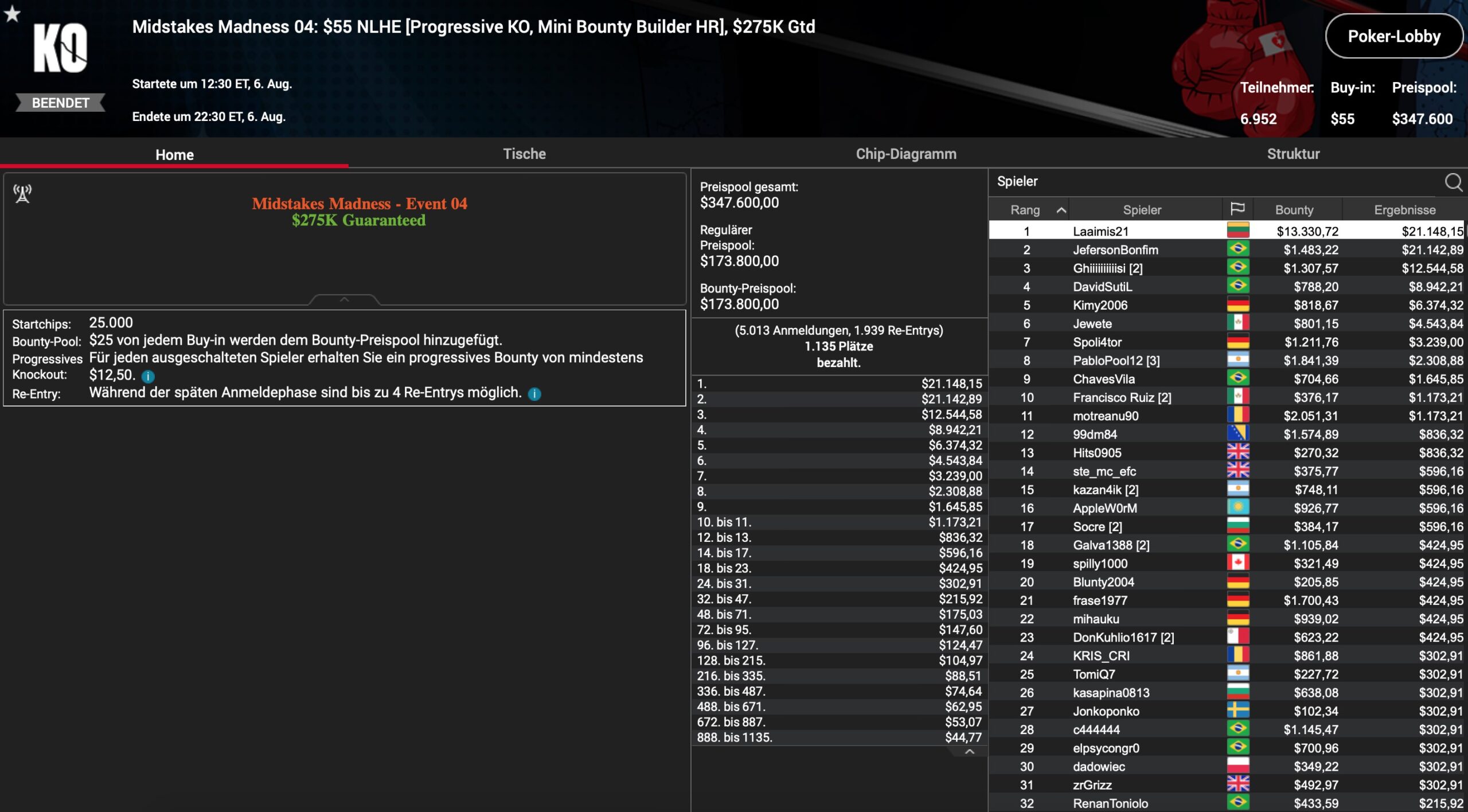Toggle Rang column sort arrow
1468x812 pixels.
pos(1061,210)
